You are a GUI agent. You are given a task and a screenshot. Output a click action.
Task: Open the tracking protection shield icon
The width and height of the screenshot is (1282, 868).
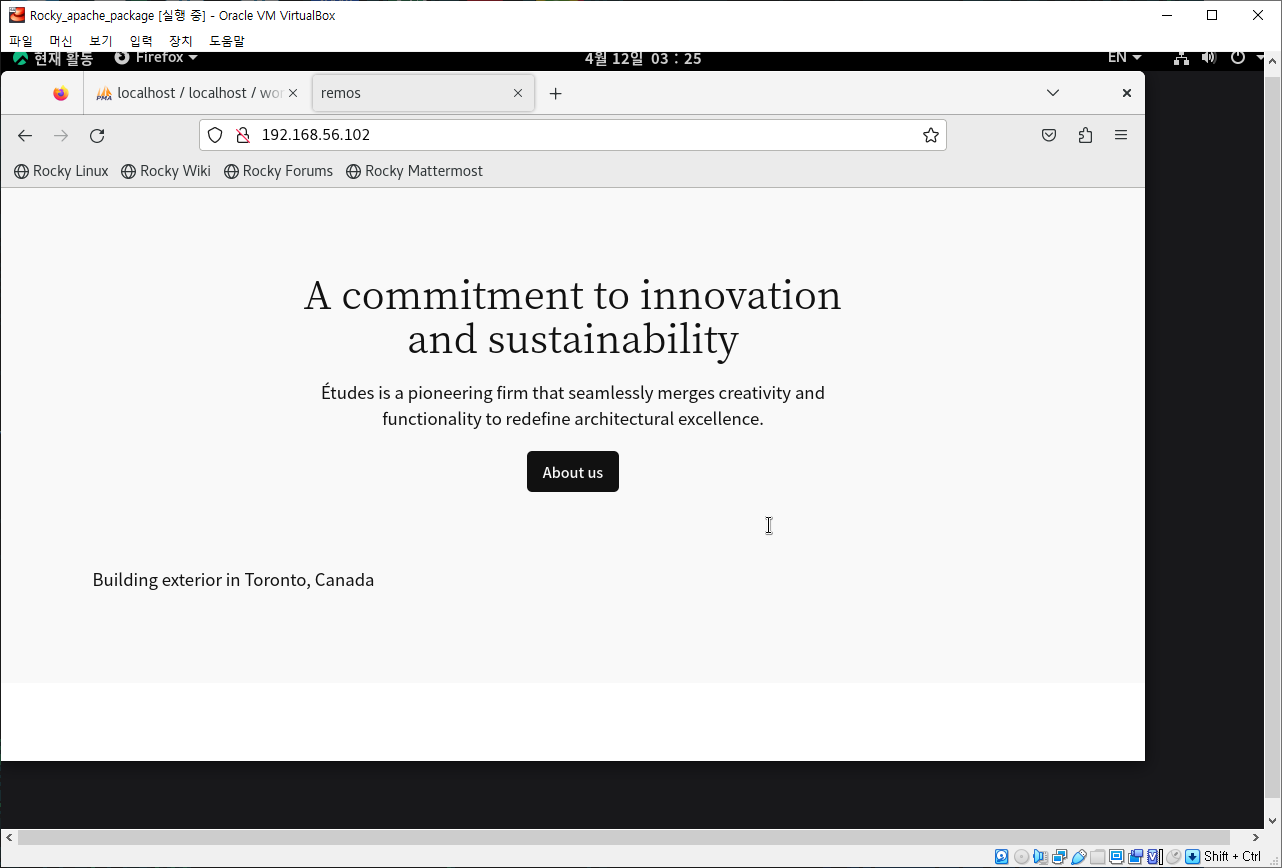215,135
